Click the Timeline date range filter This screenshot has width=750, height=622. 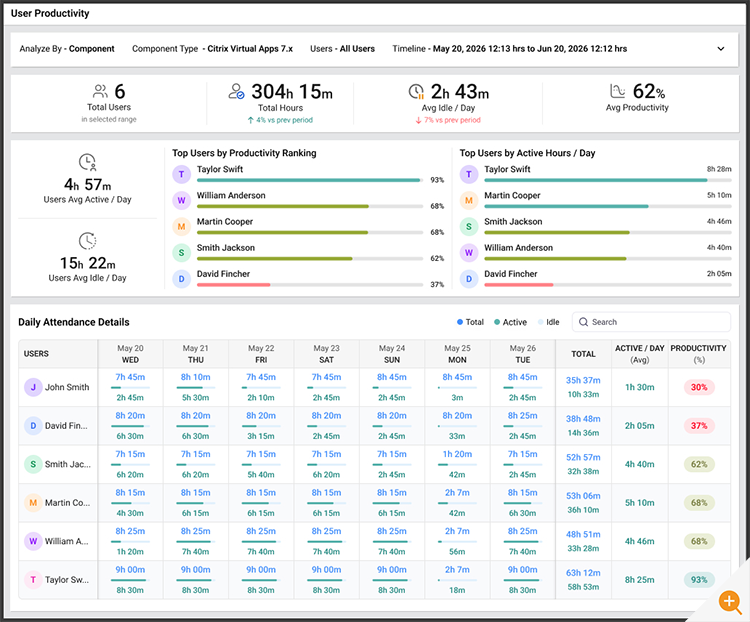[509, 49]
